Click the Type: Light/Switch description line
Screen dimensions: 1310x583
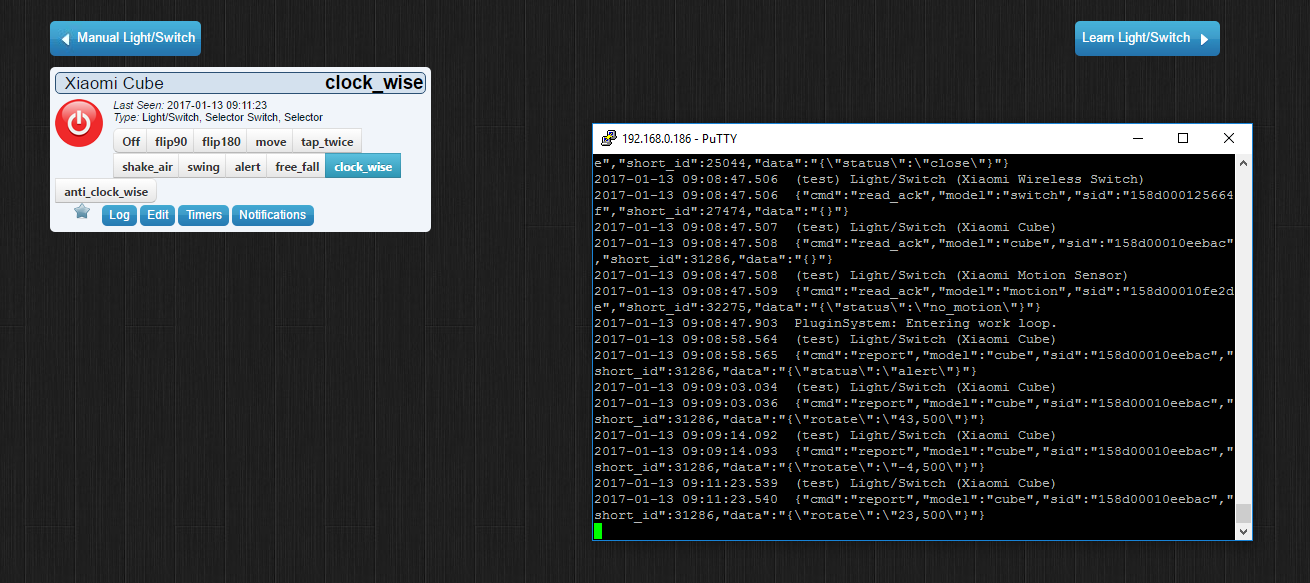click(218, 118)
